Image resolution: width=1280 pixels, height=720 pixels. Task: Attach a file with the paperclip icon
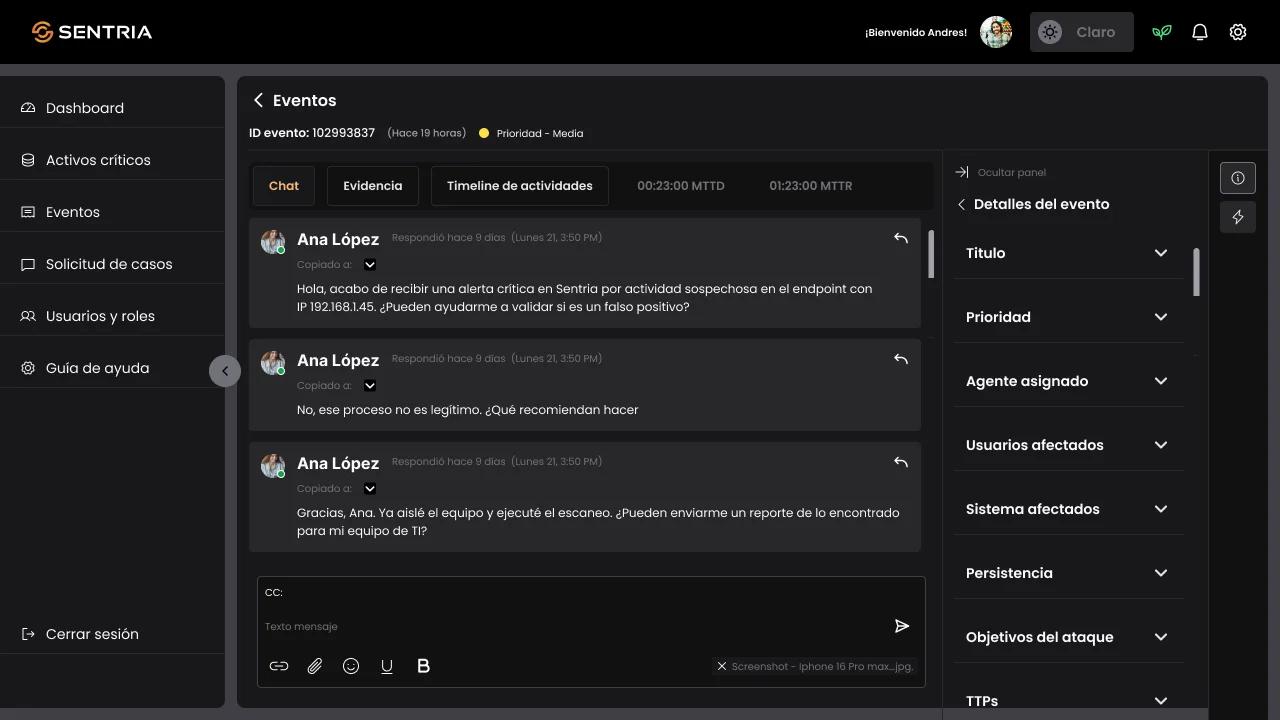click(315, 666)
